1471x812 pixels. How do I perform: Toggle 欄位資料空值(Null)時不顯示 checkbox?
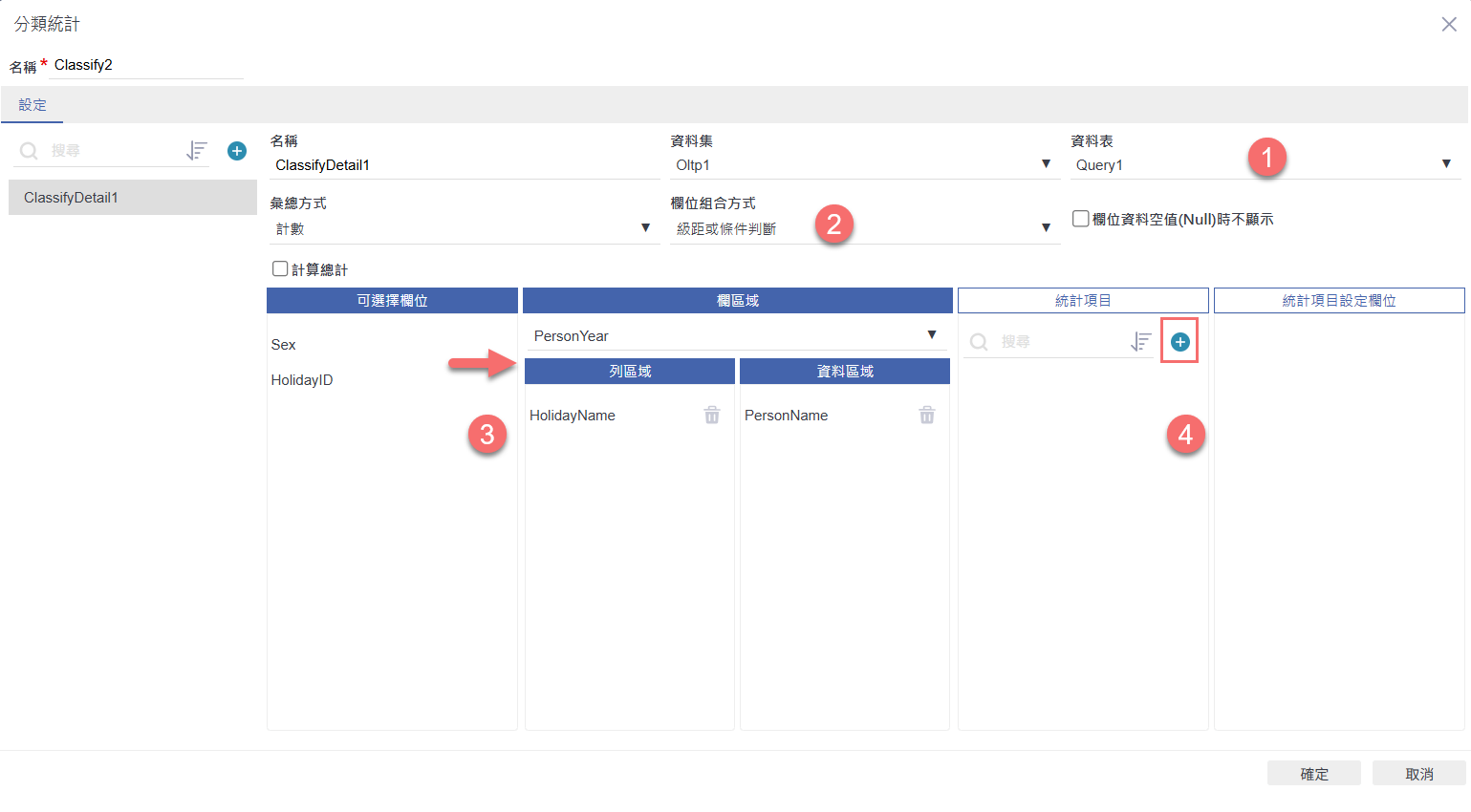coord(1080,219)
